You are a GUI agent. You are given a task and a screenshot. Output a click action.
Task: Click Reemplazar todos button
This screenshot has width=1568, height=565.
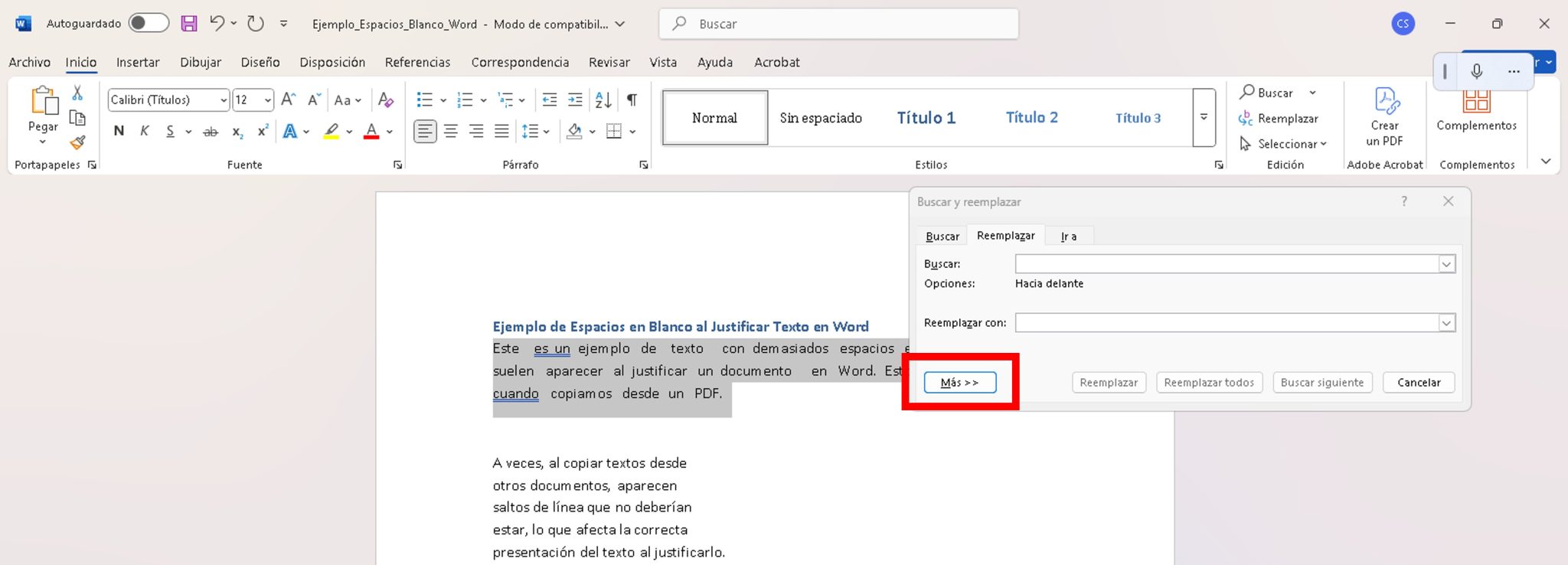click(x=1209, y=382)
